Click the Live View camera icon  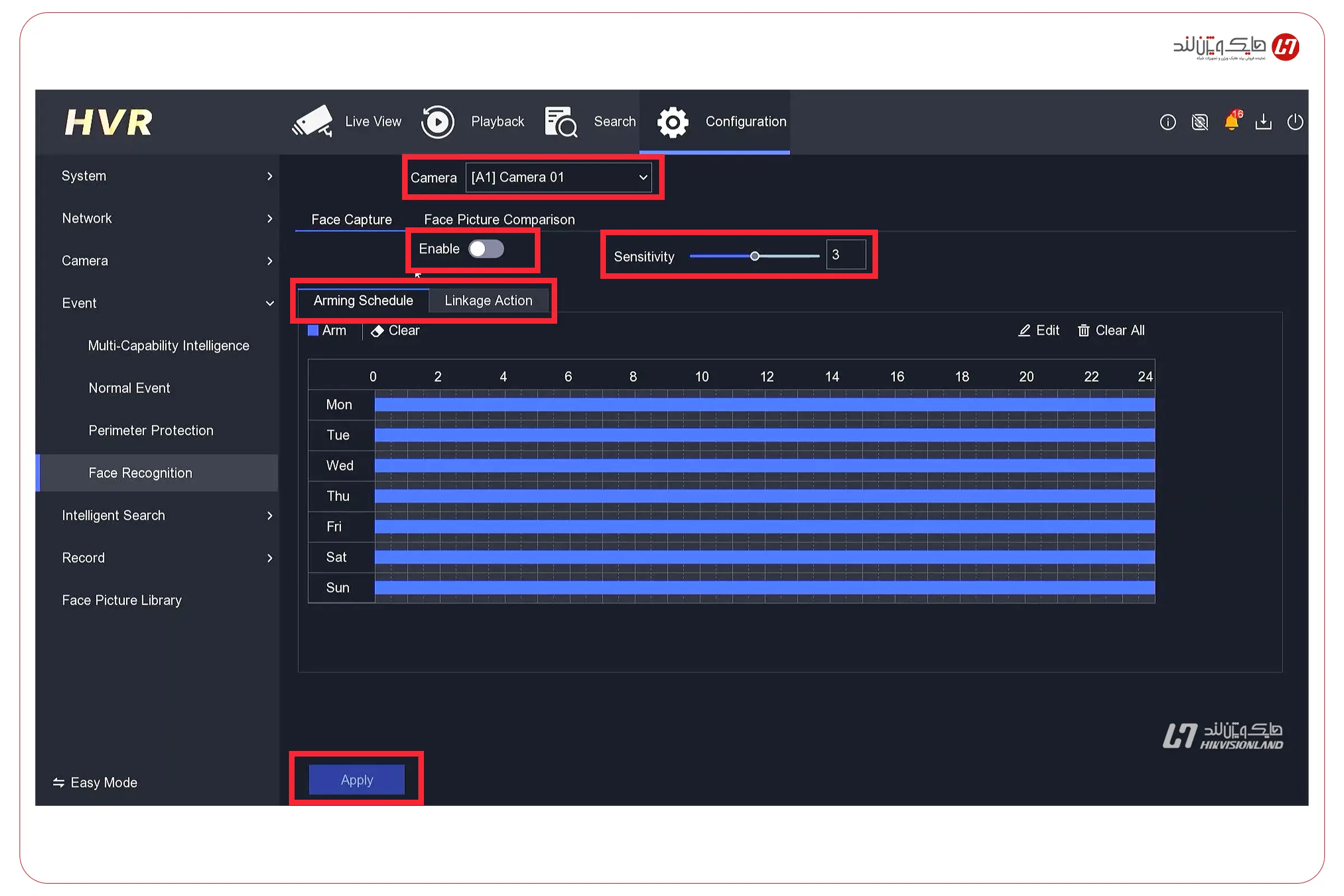pos(312,121)
